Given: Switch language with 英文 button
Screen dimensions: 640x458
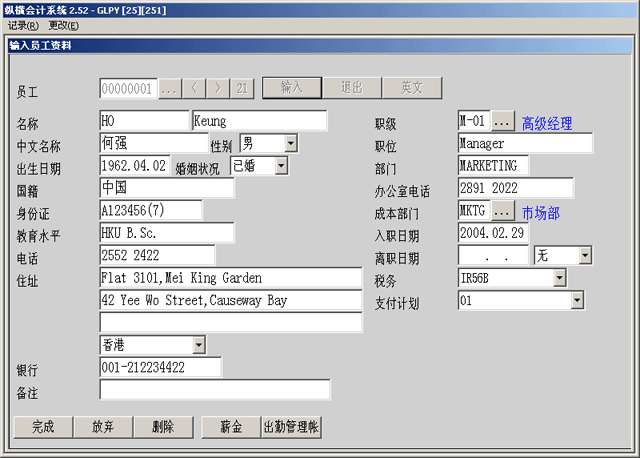Looking at the screenshot, I should (x=412, y=88).
